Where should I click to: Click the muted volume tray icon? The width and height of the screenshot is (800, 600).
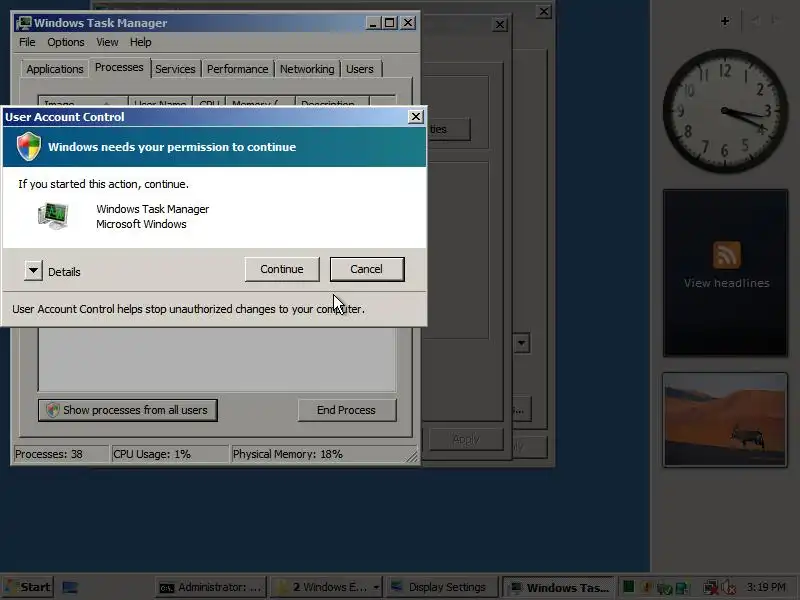point(729,587)
